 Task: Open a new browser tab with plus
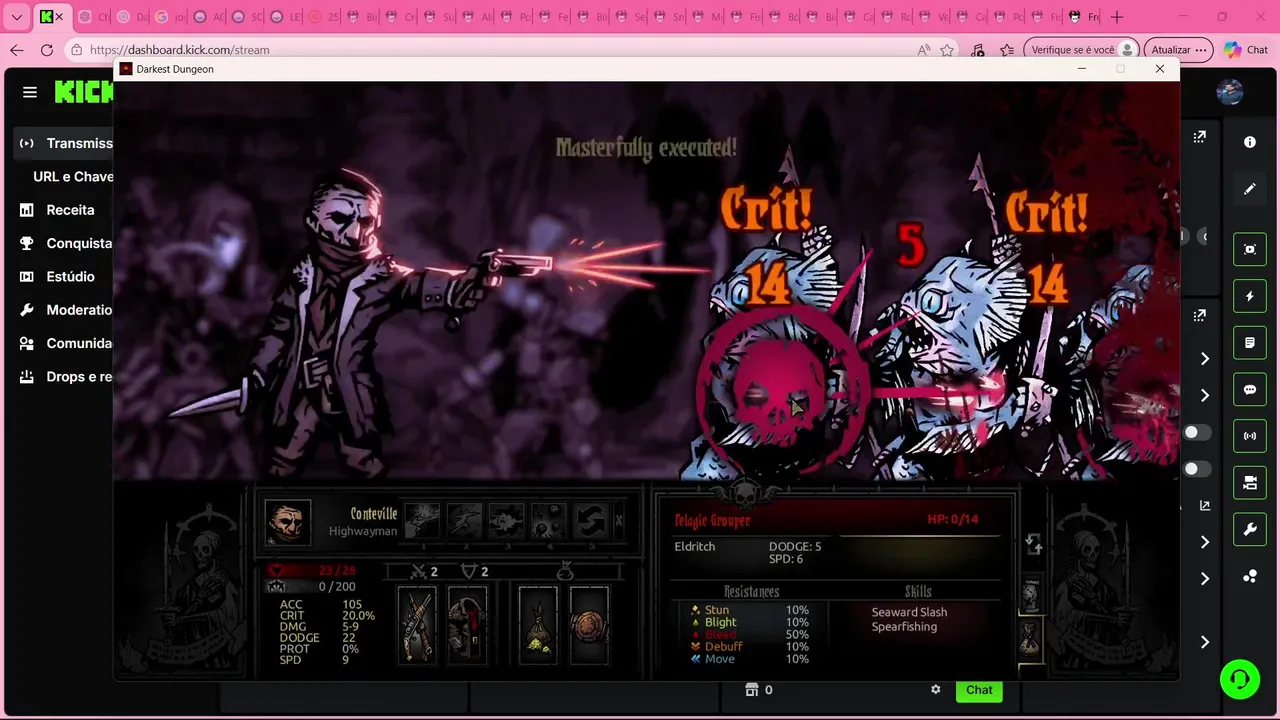(x=1117, y=17)
